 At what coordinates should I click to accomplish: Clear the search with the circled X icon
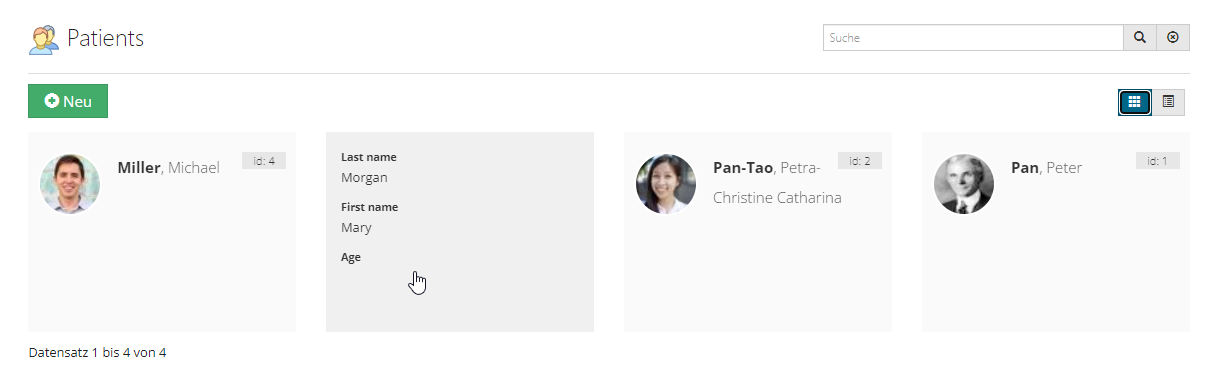tap(1173, 38)
